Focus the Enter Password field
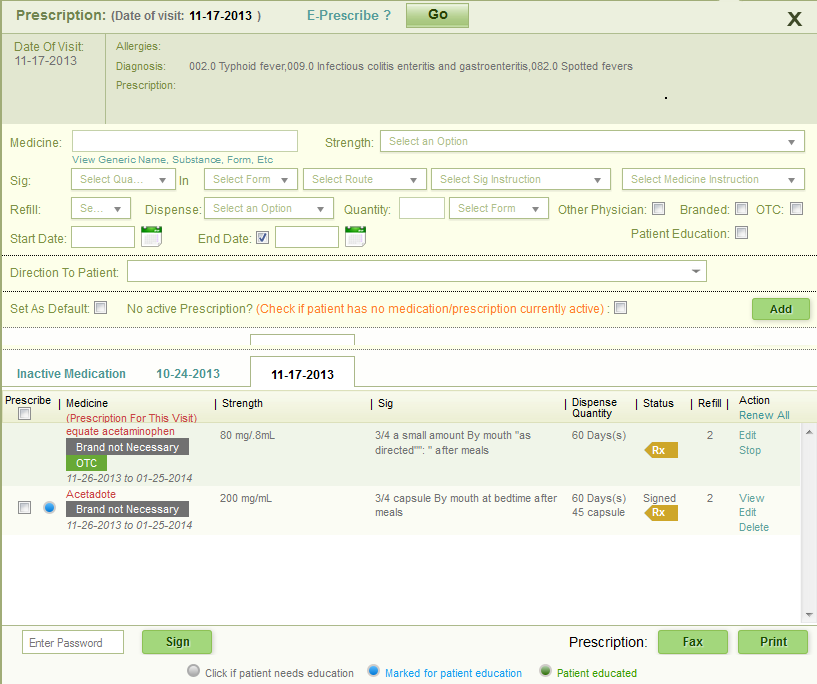This screenshot has width=817, height=684. (73, 642)
